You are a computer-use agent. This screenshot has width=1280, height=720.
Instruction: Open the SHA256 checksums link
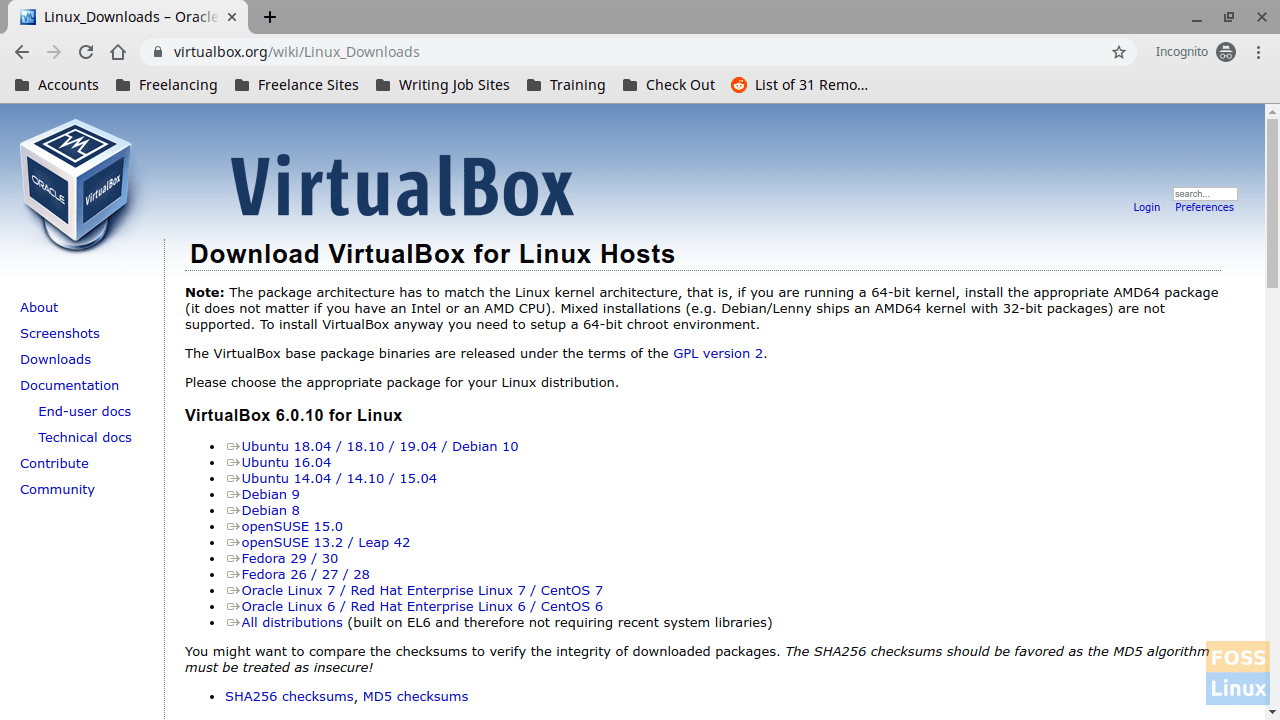(289, 696)
